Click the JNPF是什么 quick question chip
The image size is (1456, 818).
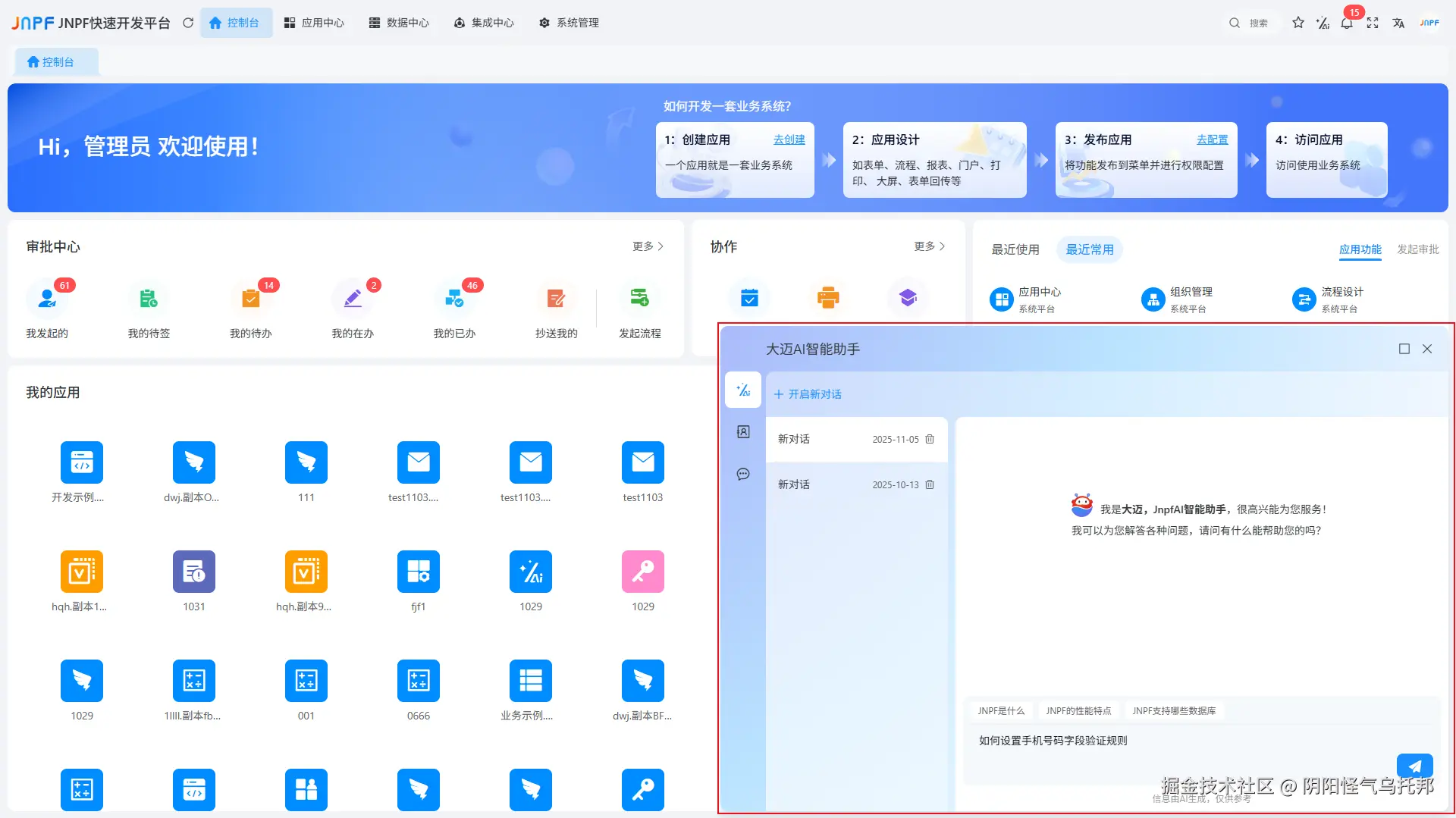[1001, 710]
